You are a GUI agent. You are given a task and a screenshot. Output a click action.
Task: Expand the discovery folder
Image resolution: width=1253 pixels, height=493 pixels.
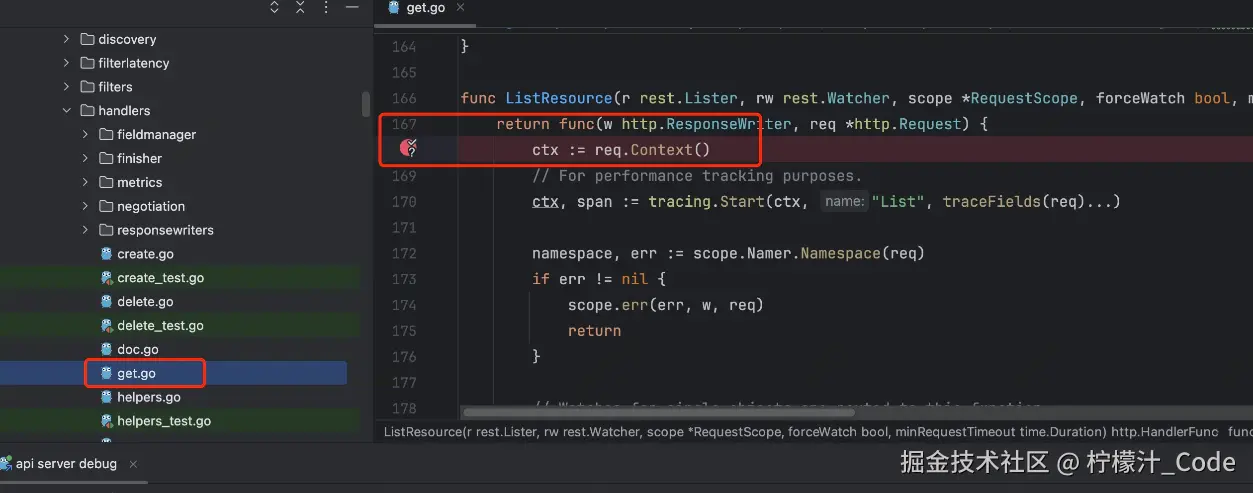coord(66,39)
